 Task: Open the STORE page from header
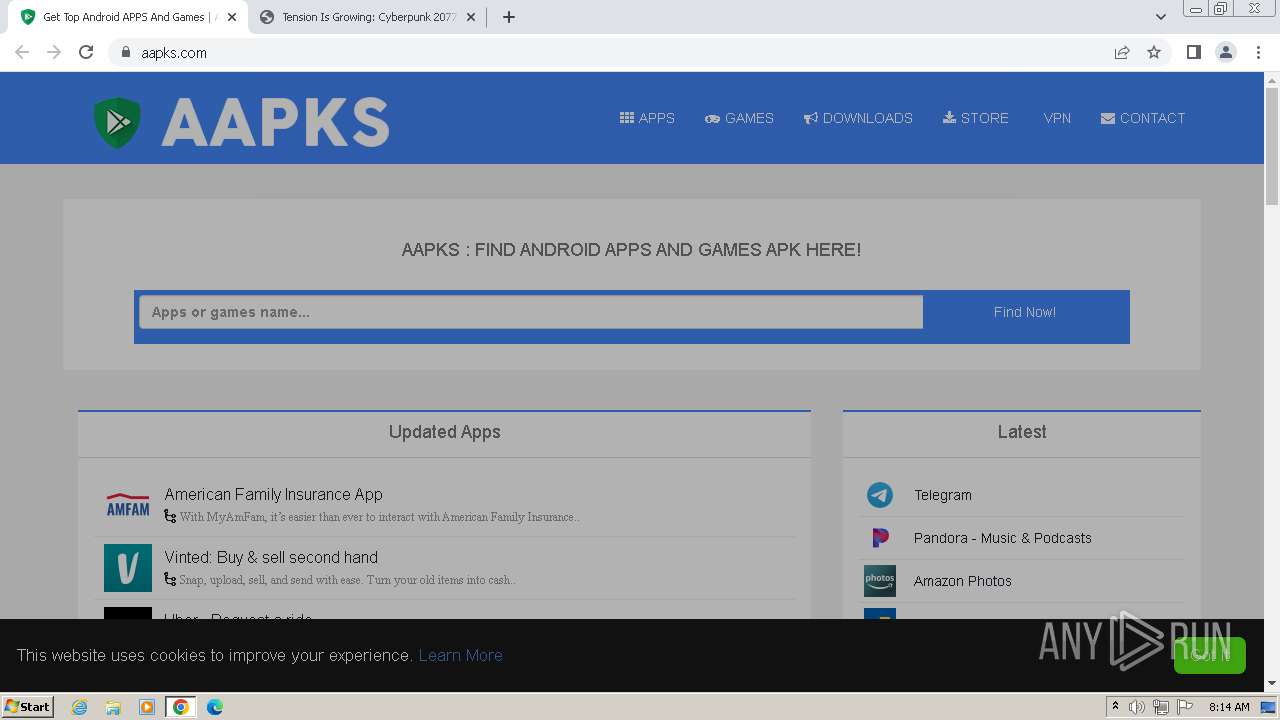click(x=976, y=118)
